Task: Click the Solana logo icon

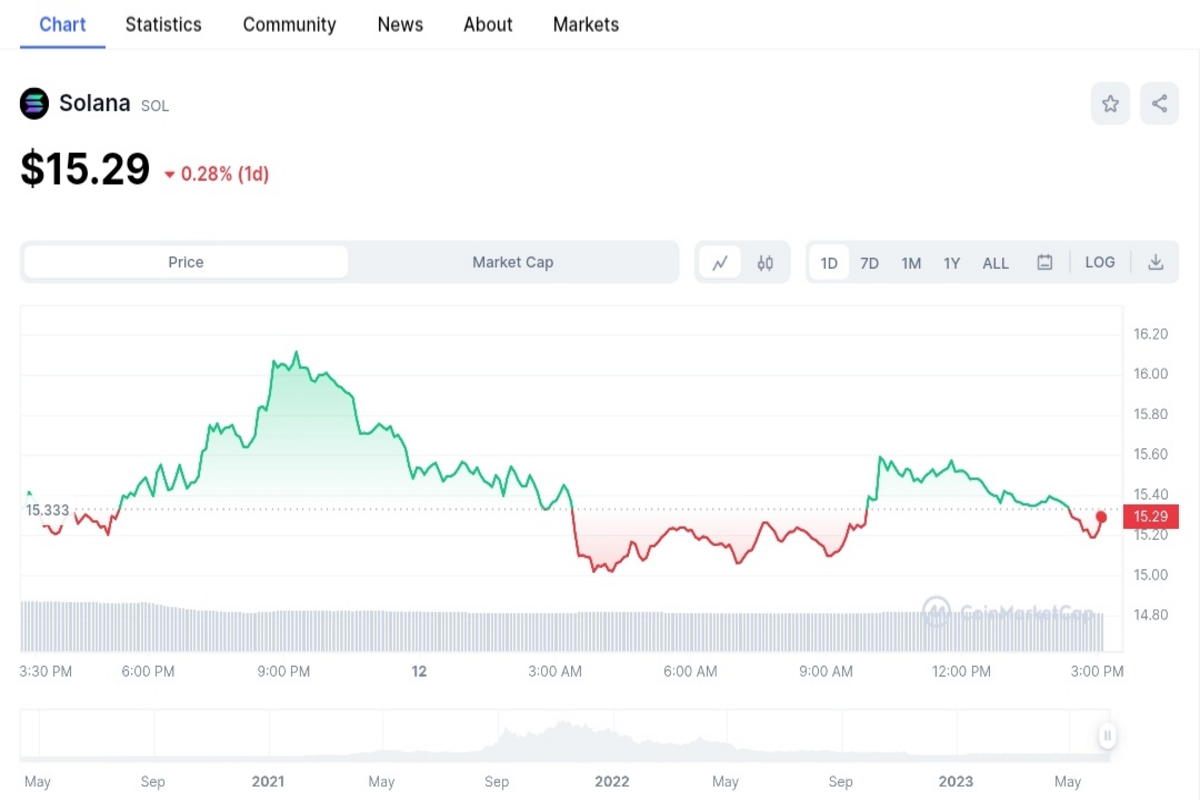Action: point(34,103)
